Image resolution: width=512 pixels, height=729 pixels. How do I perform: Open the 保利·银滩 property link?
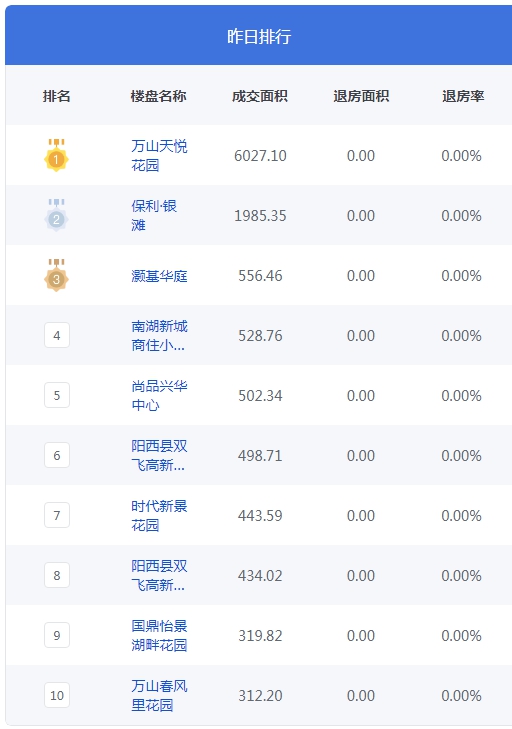(154, 215)
